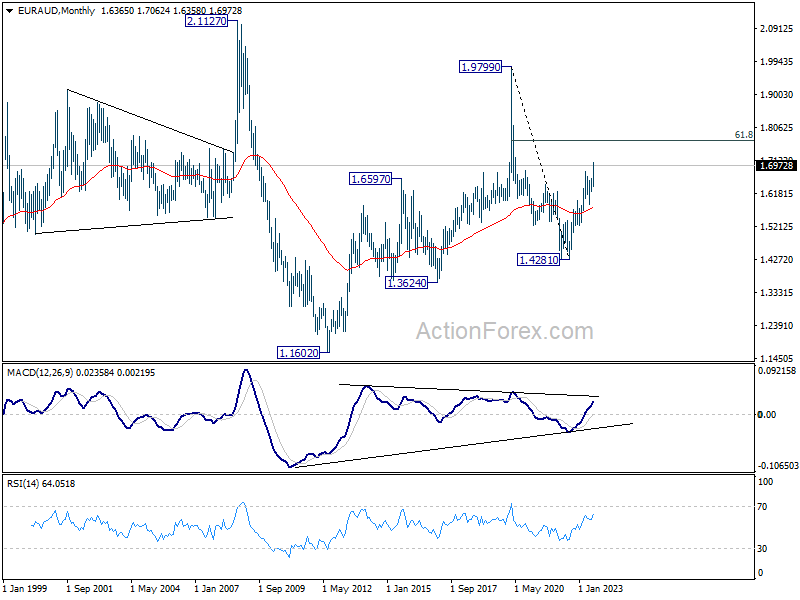Select the 1.36240 price label
The width and height of the screenshot is (800, 600).
coord(407,283)
